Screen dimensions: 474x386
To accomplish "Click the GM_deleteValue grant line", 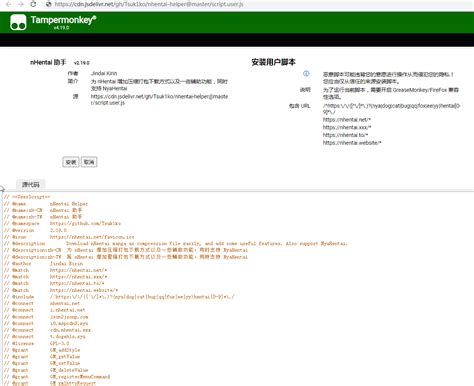I will [46, 370].
